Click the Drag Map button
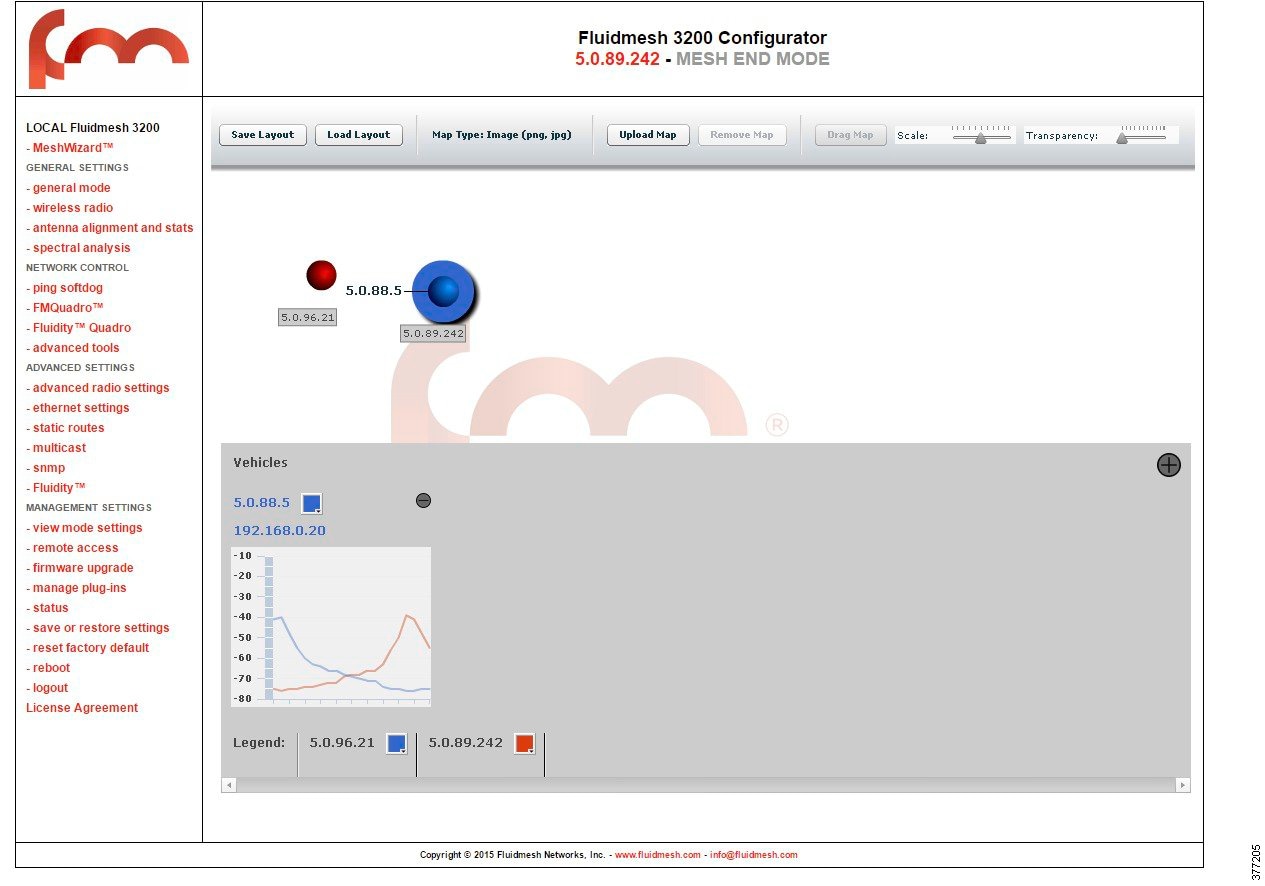Image resolution: width=1265 pixels, height=886 pixels. pyautogui.click(x=851, y=135)
